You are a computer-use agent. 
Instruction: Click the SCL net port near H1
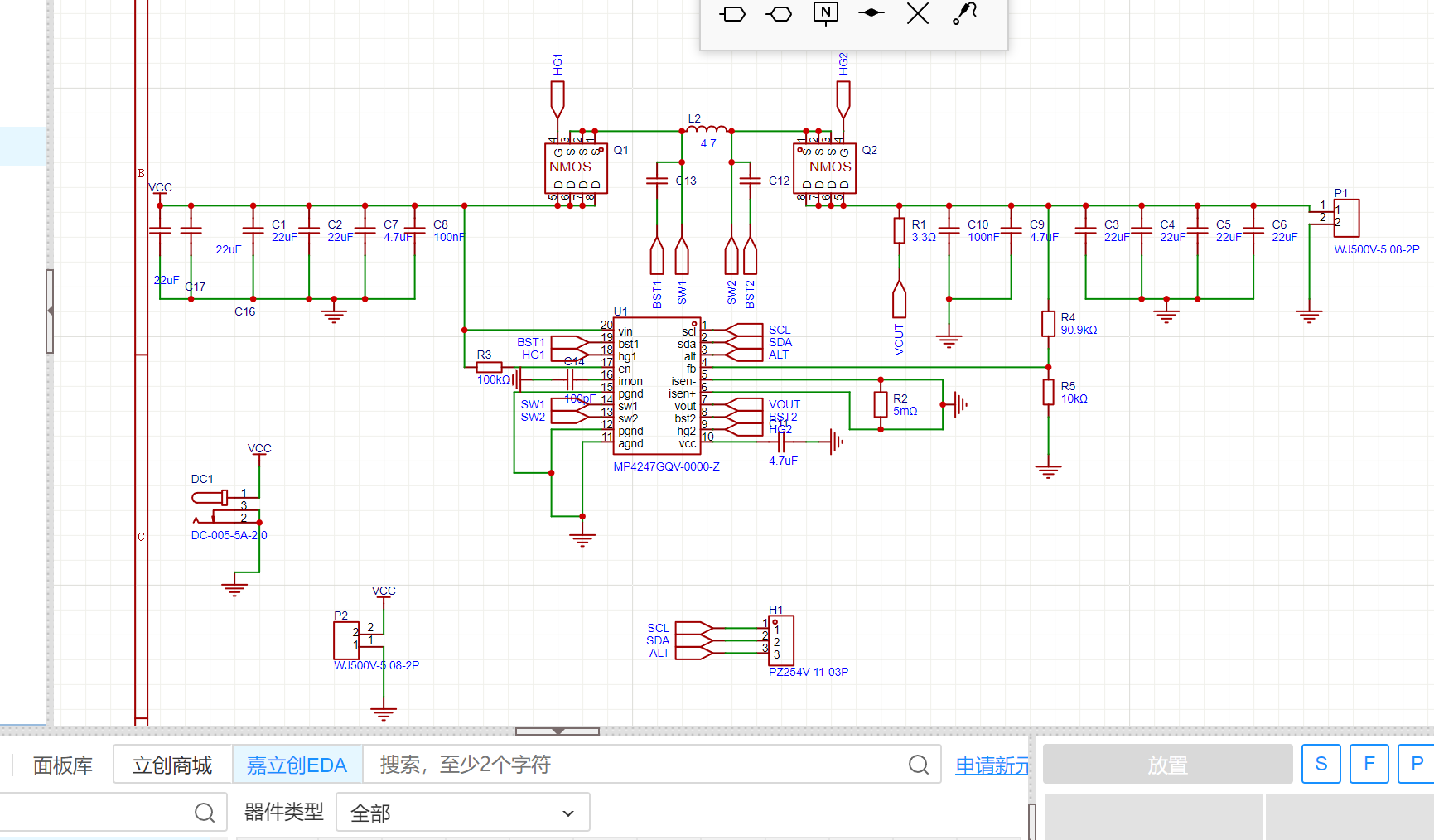tap(694, 628)
